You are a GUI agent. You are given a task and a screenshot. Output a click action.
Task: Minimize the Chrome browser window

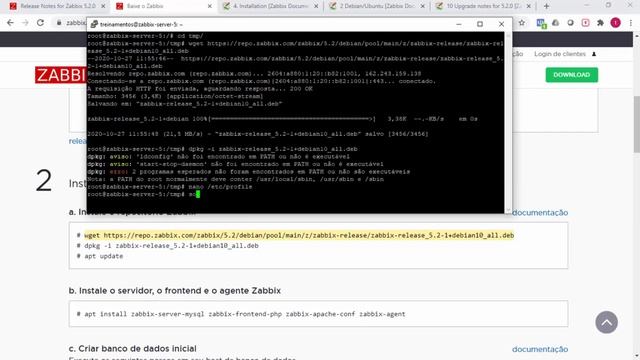[x=587, y=5]
